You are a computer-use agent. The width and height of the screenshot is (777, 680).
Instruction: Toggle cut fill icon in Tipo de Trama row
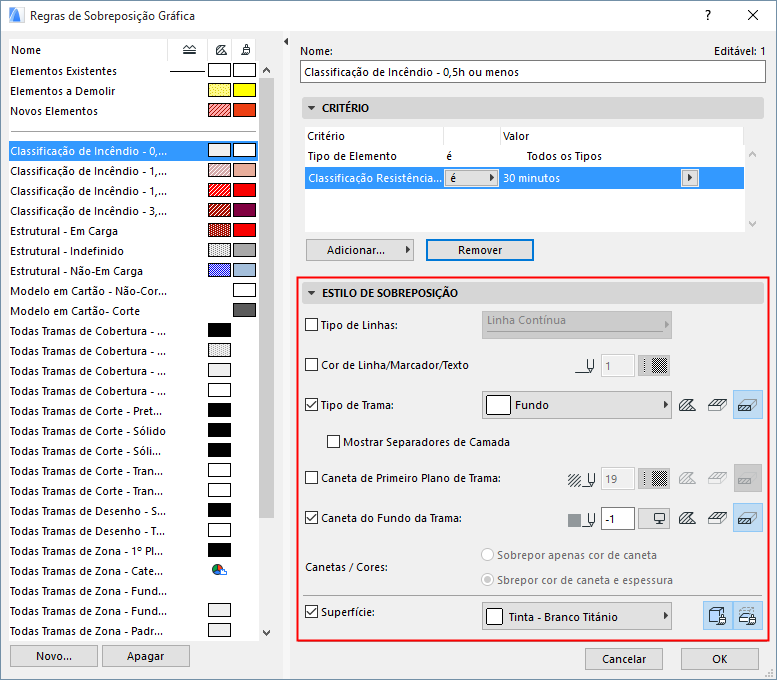(747, 405)
